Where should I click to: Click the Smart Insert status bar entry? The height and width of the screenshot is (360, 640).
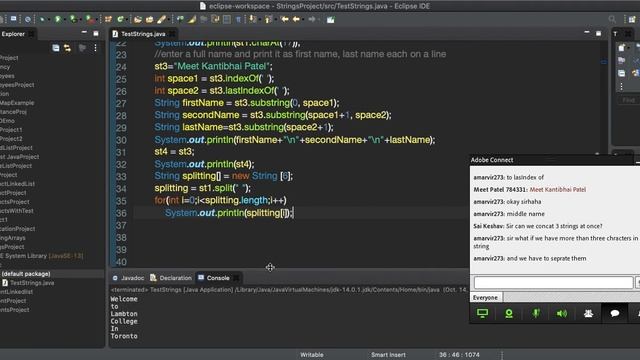tap(388, 355)
